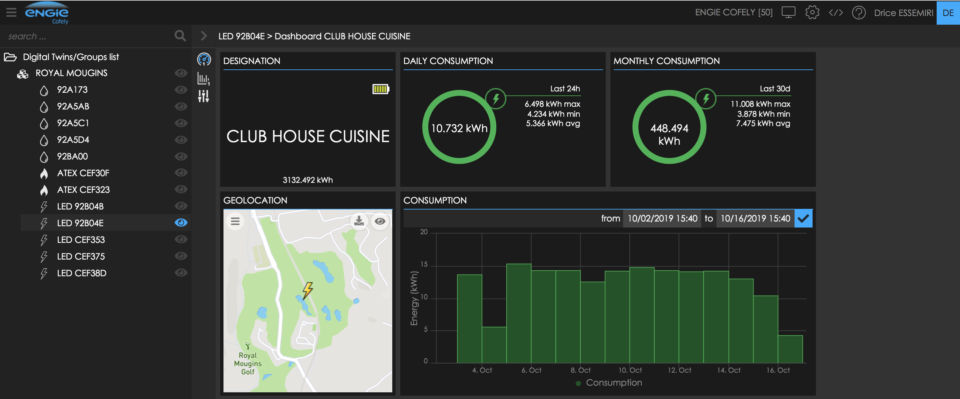Open the code brackets icon
This screenshot has width=960, height=399.
tap(835, 12)
